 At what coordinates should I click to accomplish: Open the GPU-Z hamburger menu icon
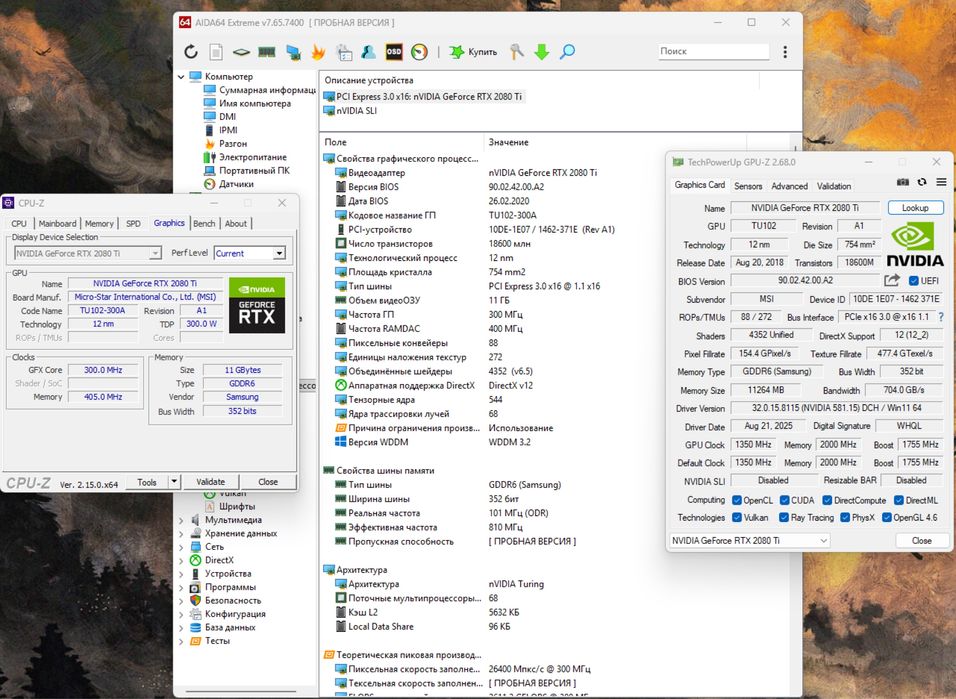941,182
